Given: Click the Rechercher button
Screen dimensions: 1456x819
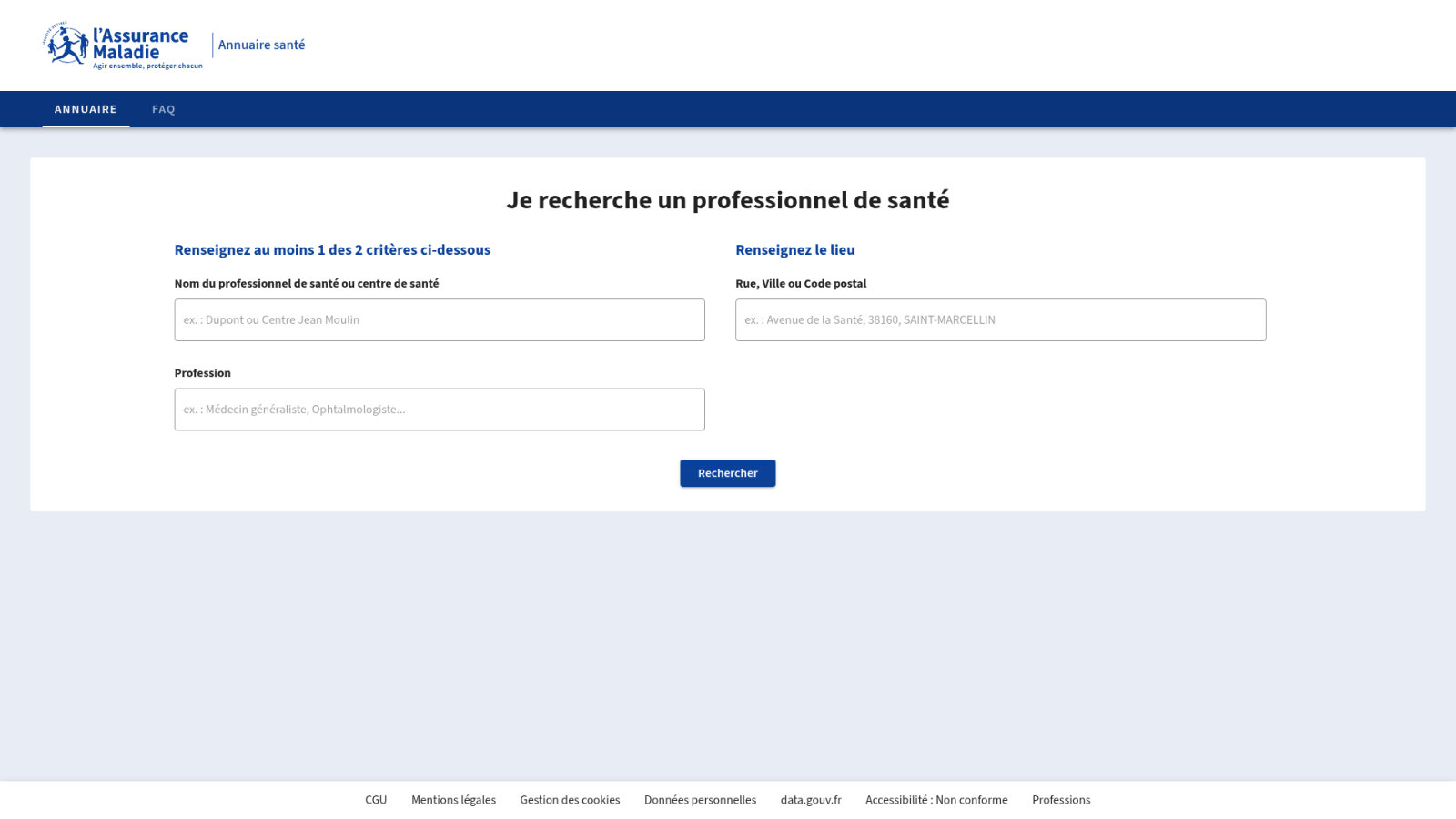Looking at the screenshot, I should (728, 473).
